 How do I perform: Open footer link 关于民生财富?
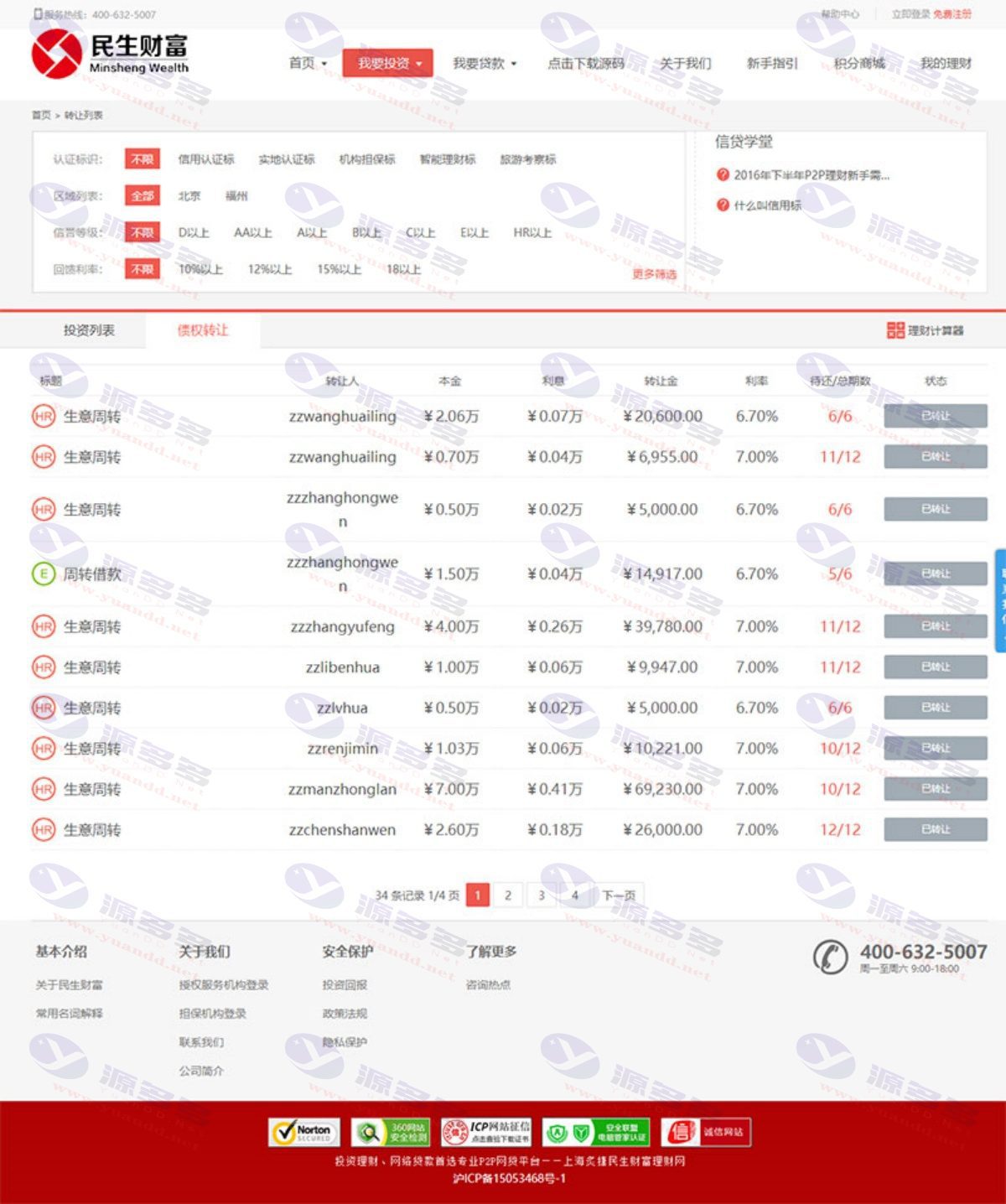tap(69, 985)
